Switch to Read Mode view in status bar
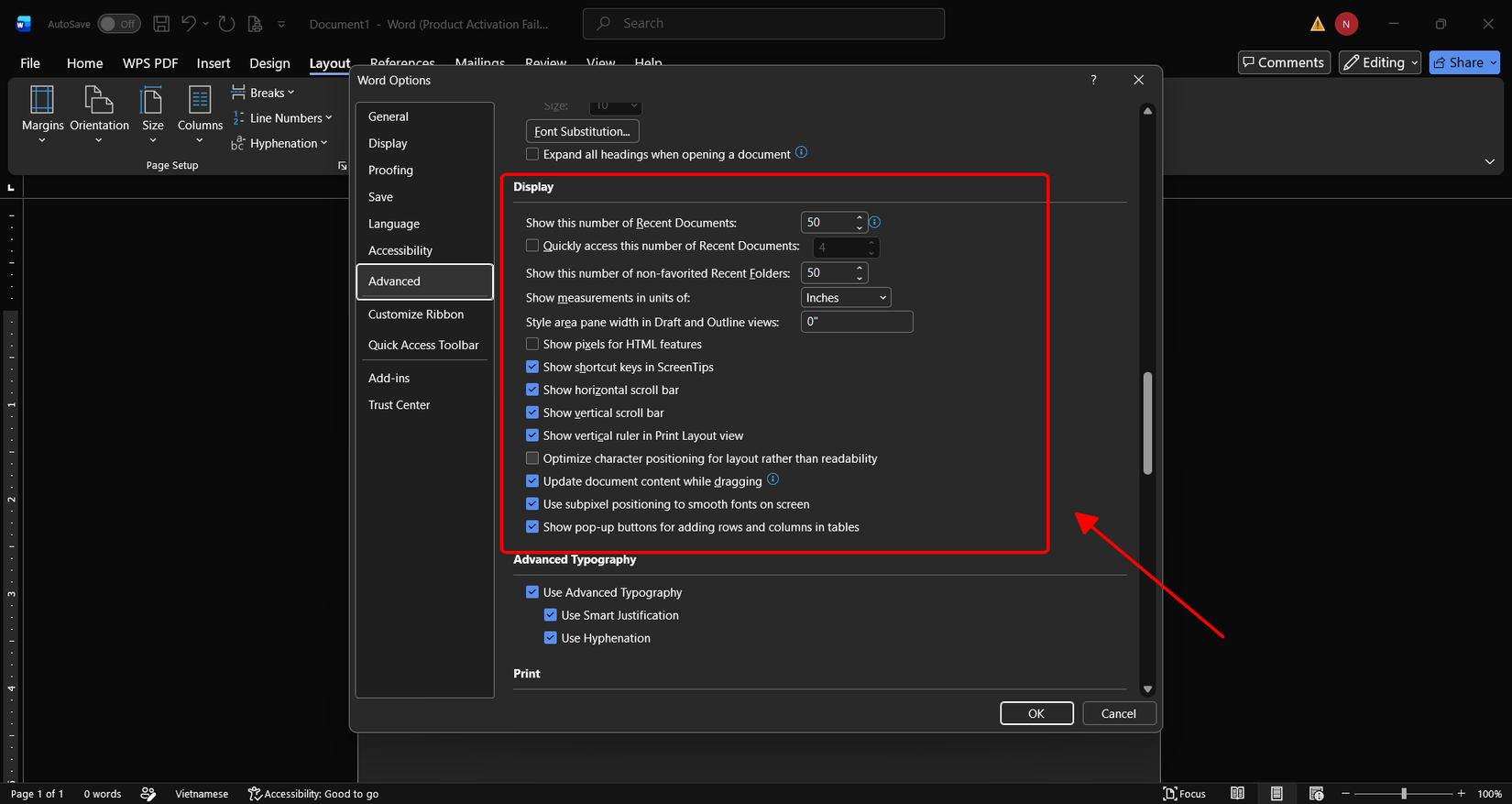The image size is (1512, 804). pos(1237,793)
